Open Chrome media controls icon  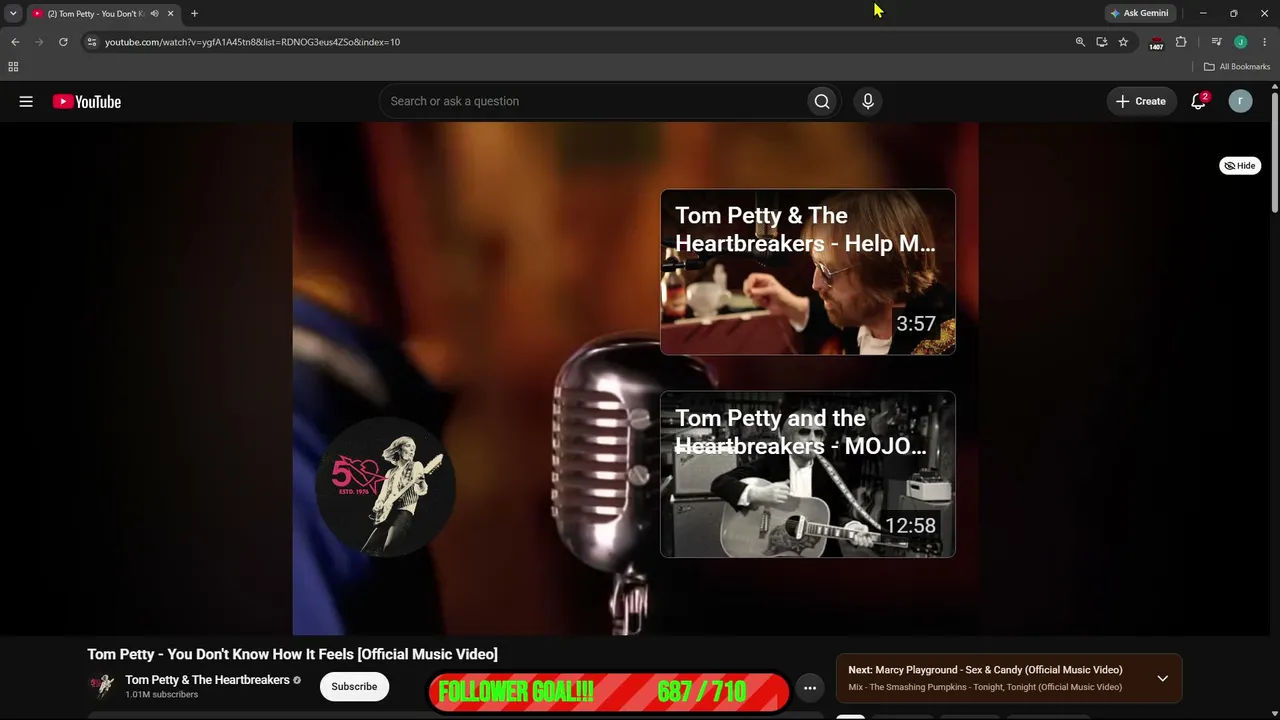[1216, 42]
